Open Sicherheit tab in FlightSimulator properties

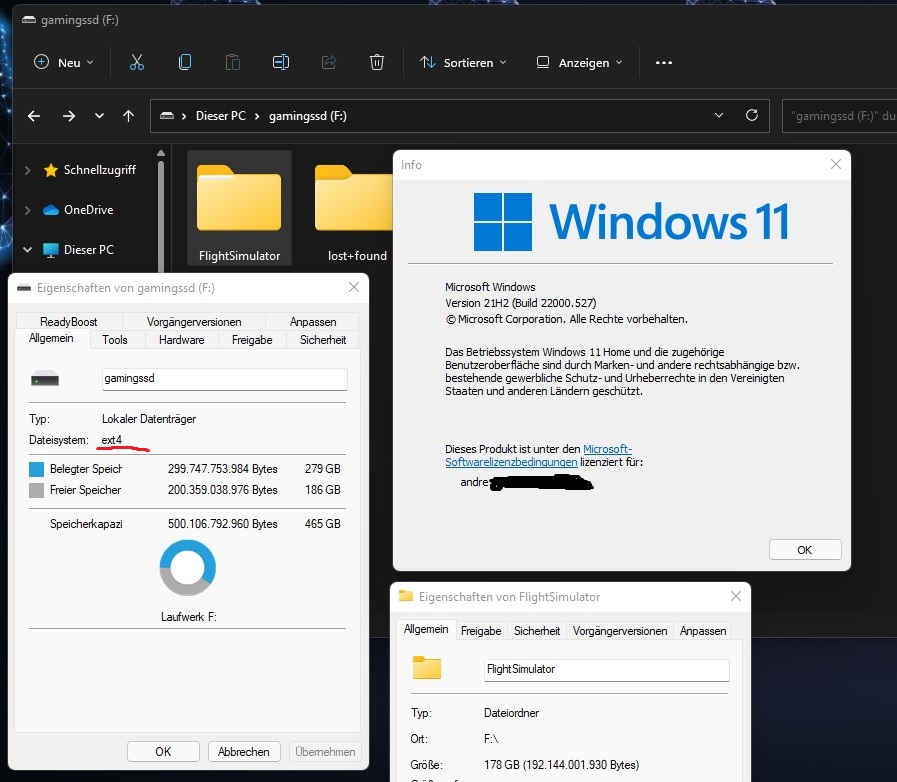click(537, 630)
